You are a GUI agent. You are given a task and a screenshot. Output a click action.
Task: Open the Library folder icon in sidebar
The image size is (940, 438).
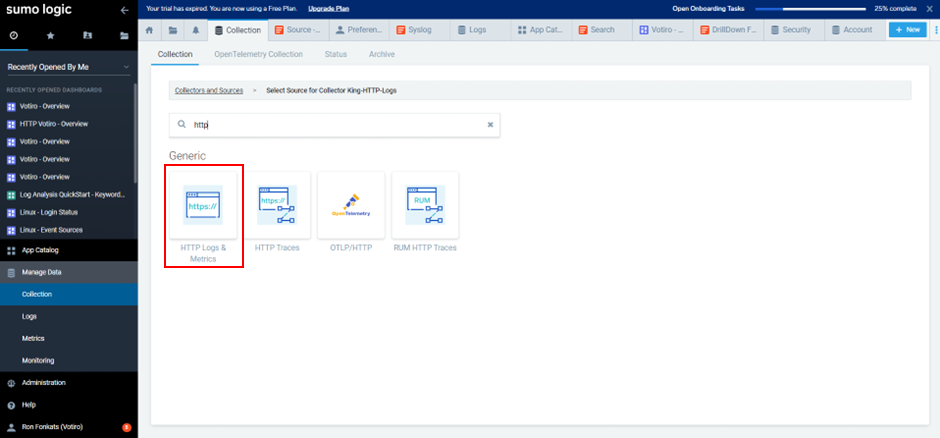point(124,35)
